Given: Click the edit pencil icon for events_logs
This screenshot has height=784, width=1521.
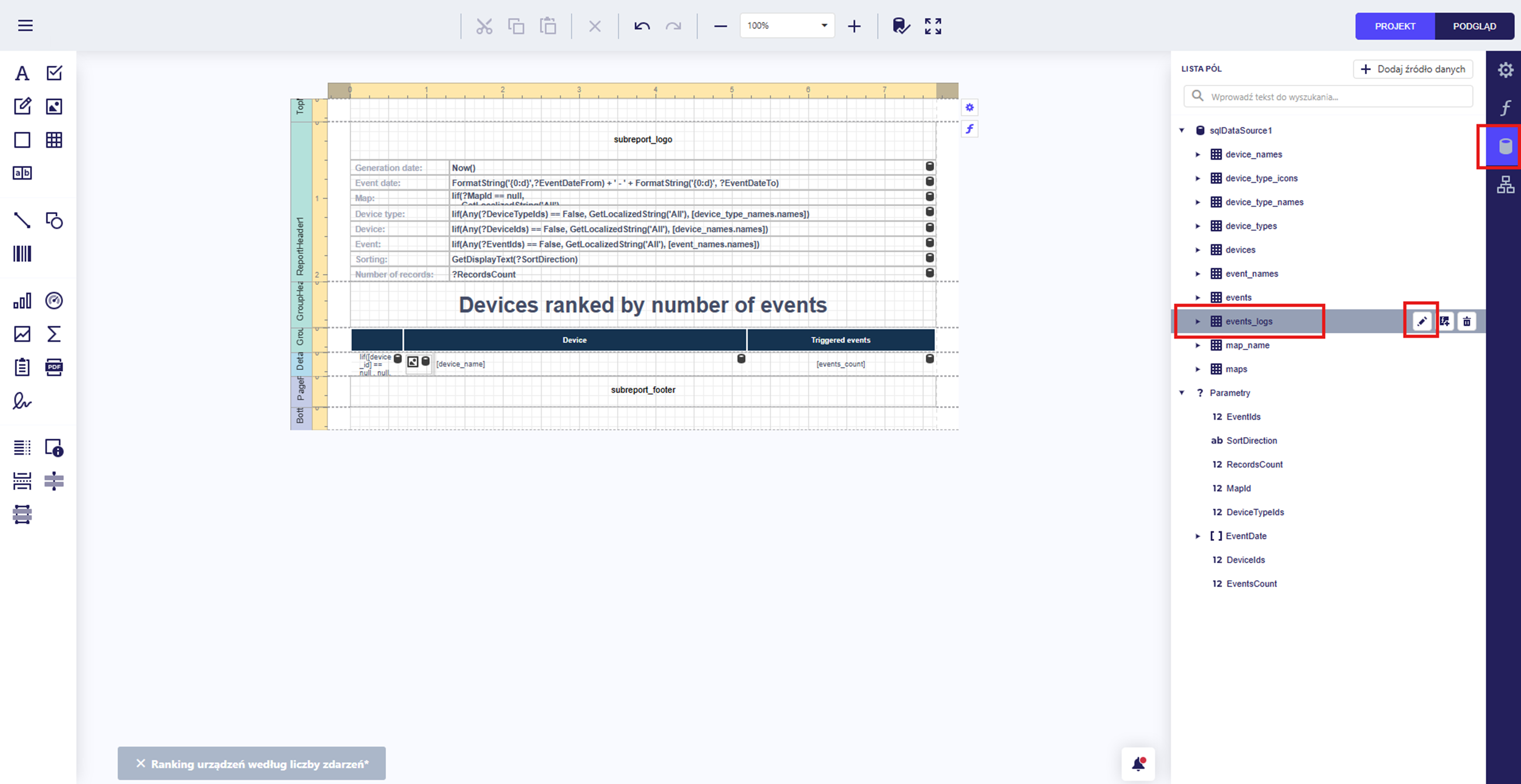Looking at the screenshot, I should (x=1421, y=322).
